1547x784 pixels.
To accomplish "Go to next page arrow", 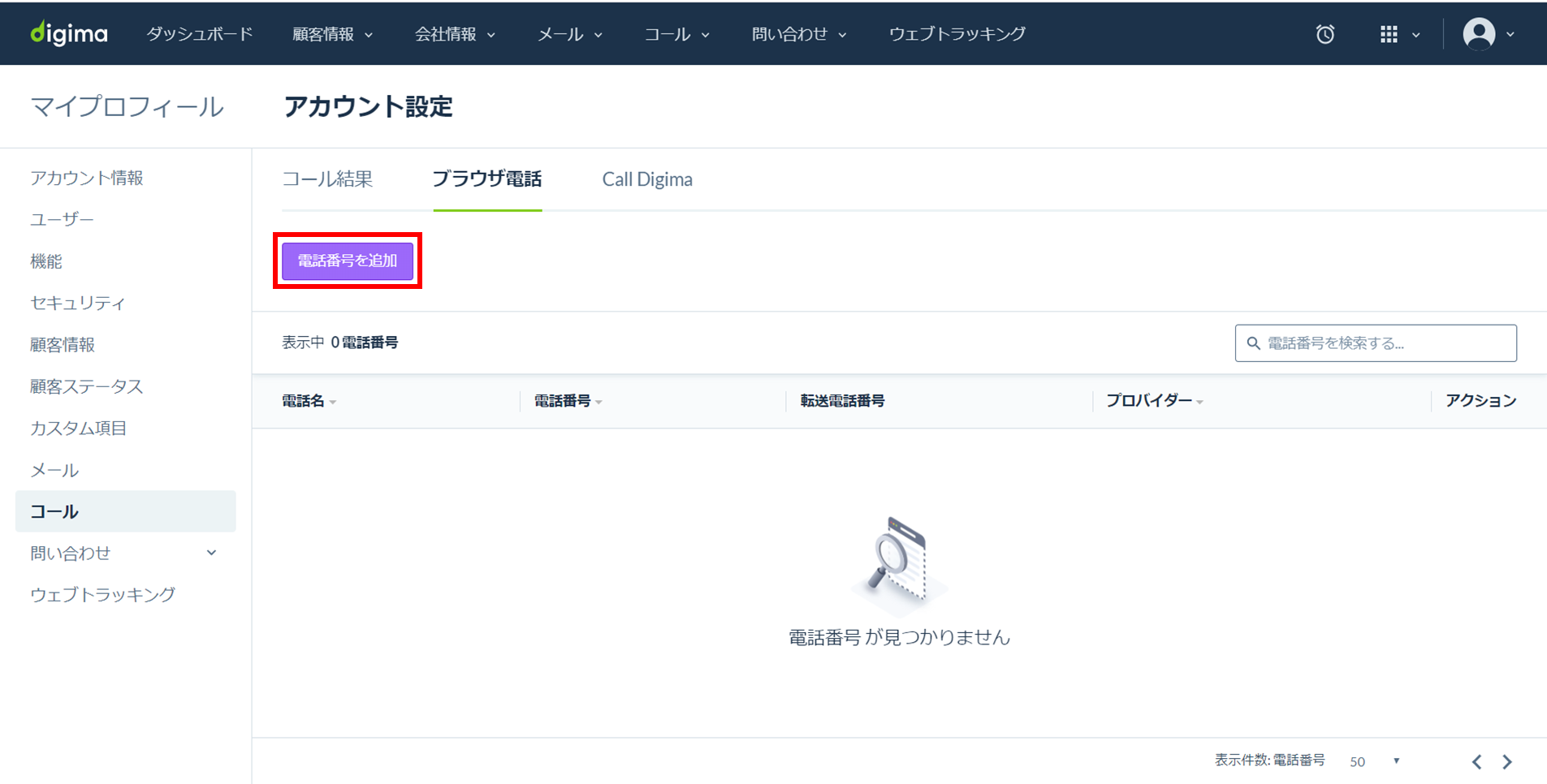I will pos(1507,761).
